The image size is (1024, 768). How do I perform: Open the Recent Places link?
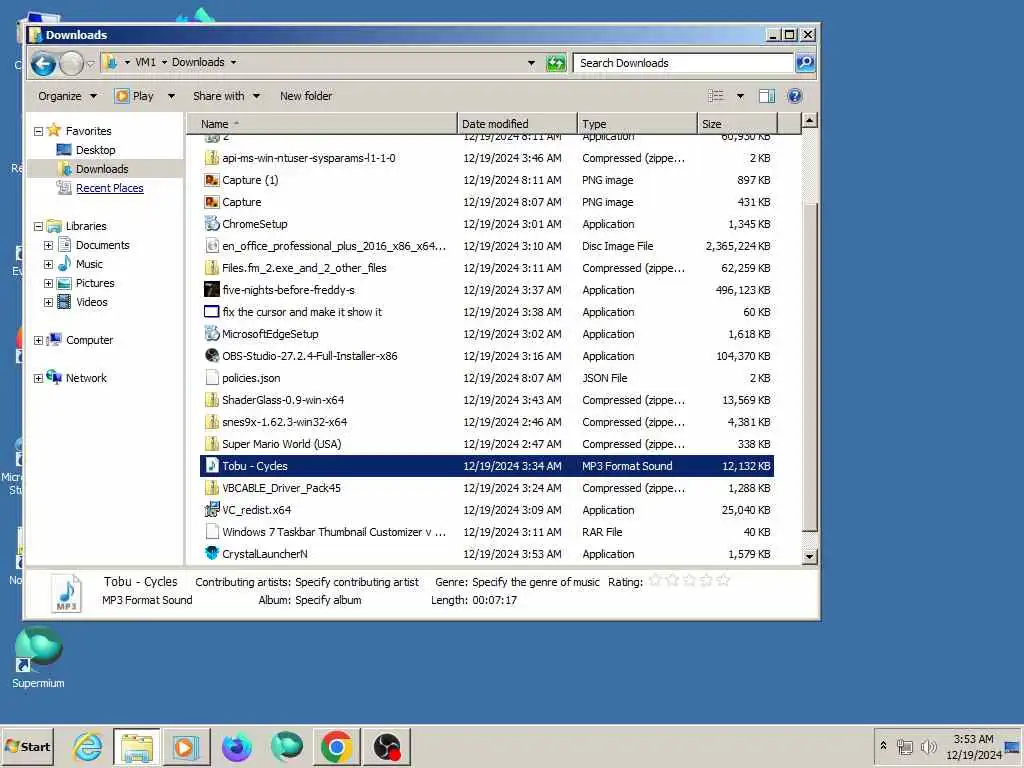[x=109, y=188]
